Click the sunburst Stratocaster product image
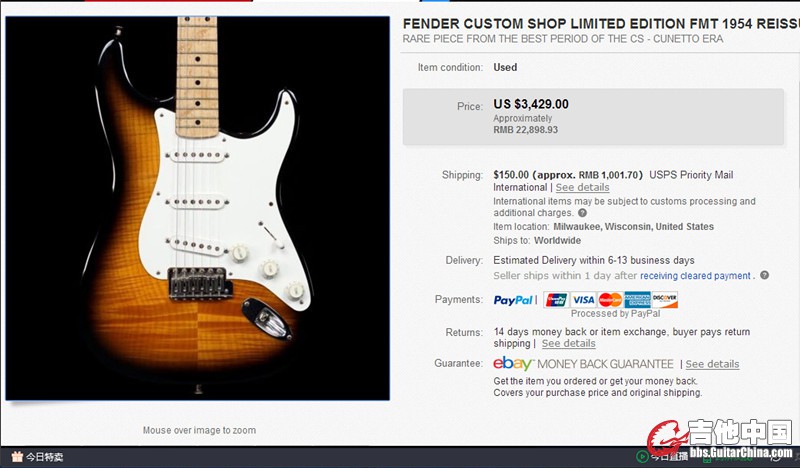Image resolution: width=800 pixels, height=468 pixels. pos(197,208)
